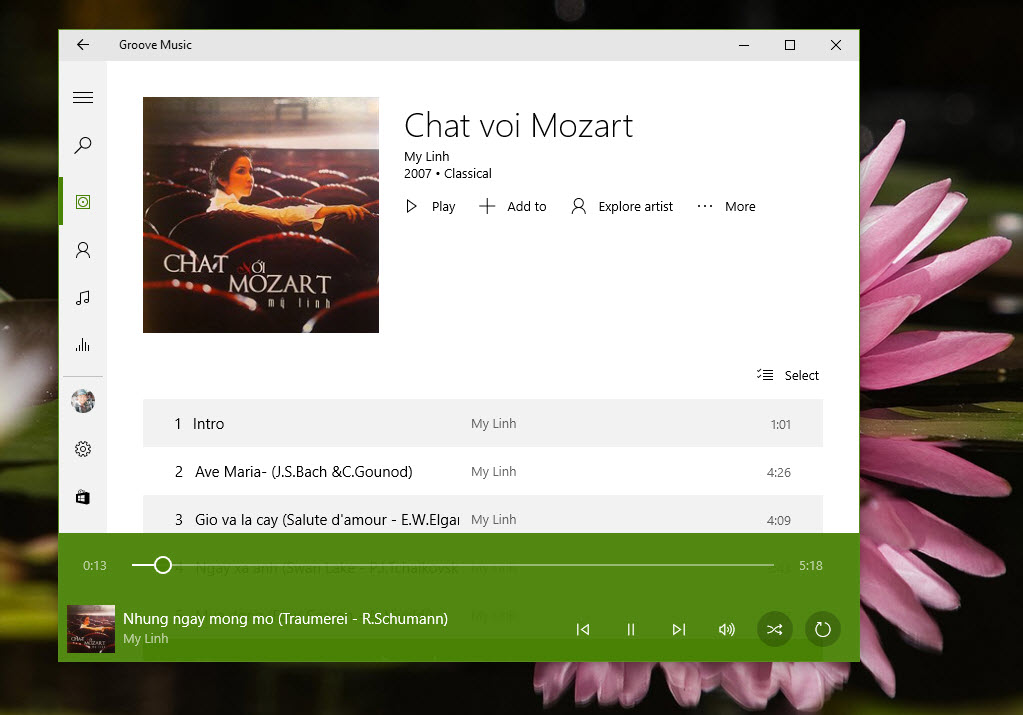
Task: Toggle repeat playback mode
Action: pyautogui.click(x=822, y=629)
